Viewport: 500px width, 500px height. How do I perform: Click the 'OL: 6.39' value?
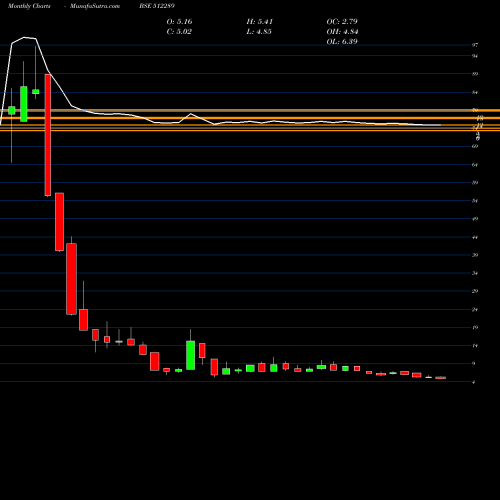click(x=342, y=42)
